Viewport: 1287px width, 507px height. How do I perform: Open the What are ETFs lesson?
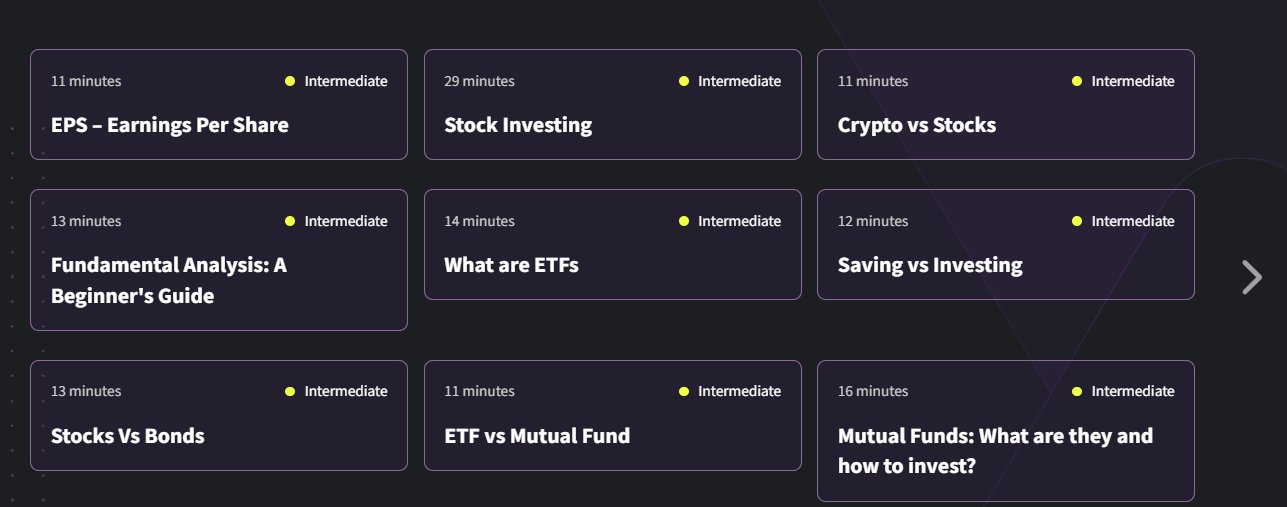[x=511, y=265]
